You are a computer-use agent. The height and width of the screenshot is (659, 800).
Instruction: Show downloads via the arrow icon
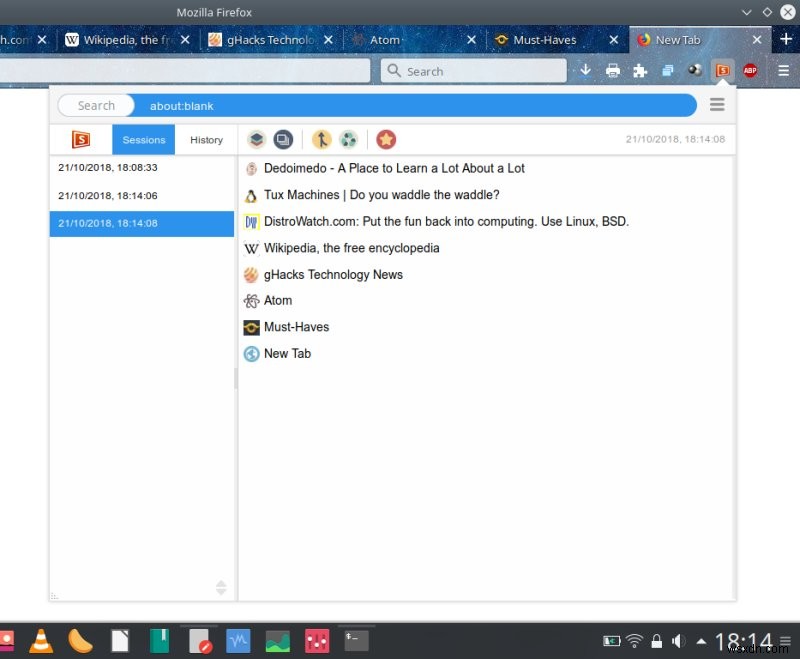pos(585,70)
